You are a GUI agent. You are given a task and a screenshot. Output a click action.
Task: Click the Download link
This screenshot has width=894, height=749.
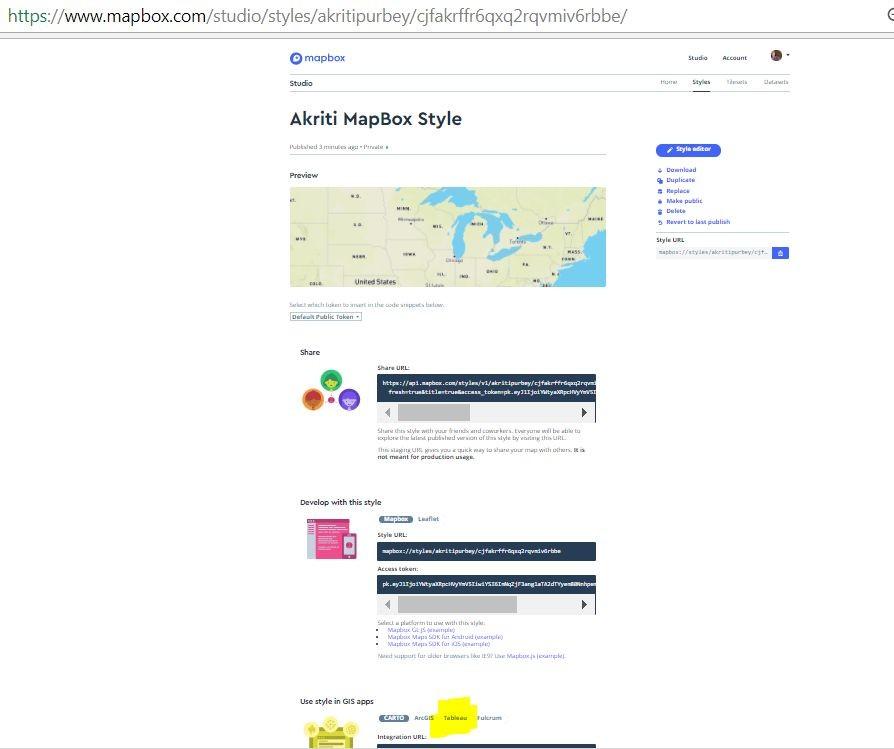click(x=681, y=170)
